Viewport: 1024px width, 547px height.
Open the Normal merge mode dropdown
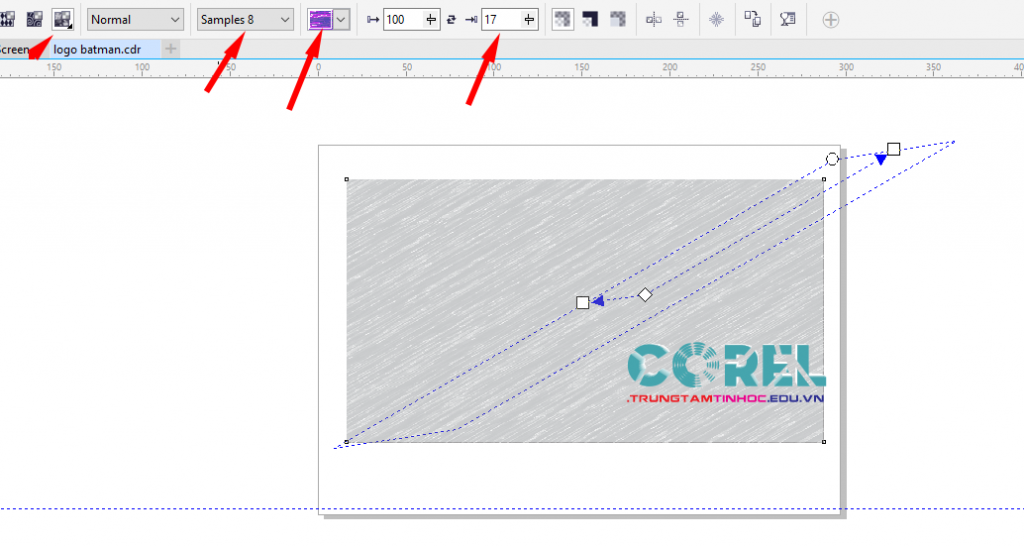pos(135,20)
